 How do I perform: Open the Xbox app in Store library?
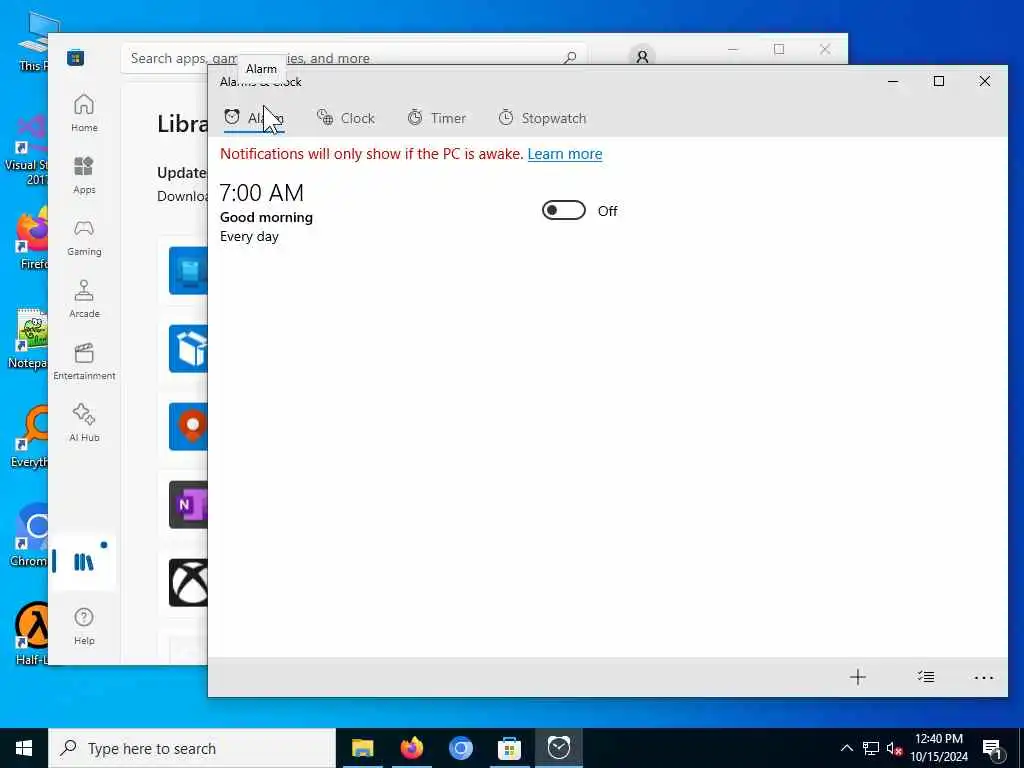(x=188, y=583)
